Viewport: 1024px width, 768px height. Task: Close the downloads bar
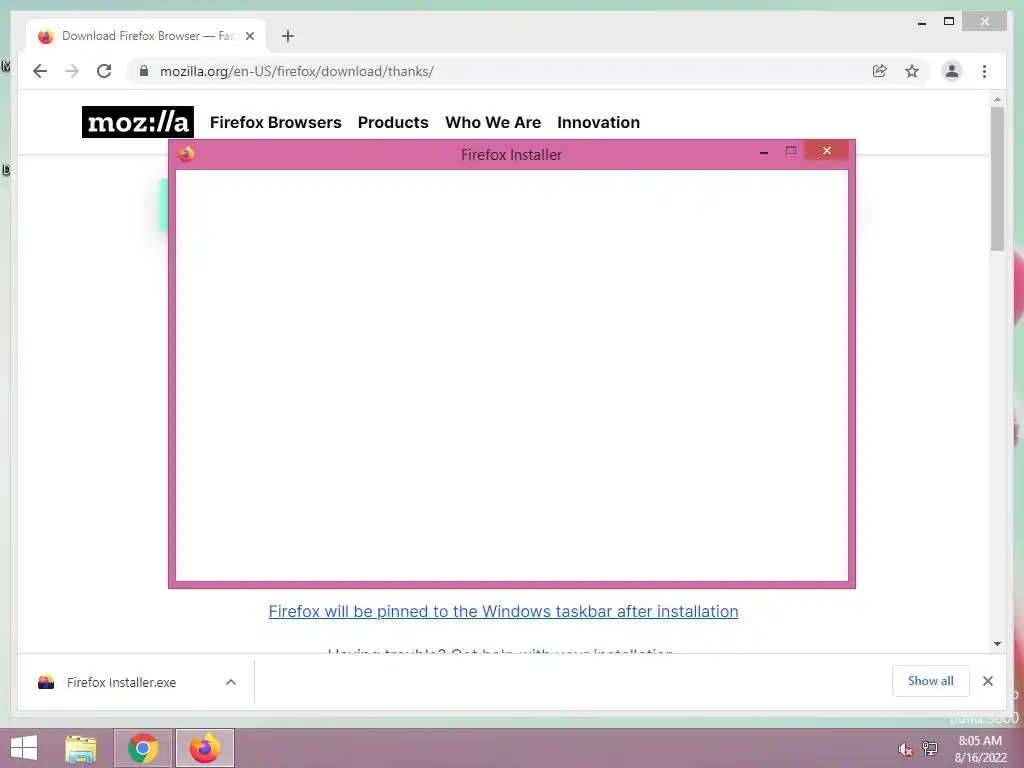coord(987,681)
